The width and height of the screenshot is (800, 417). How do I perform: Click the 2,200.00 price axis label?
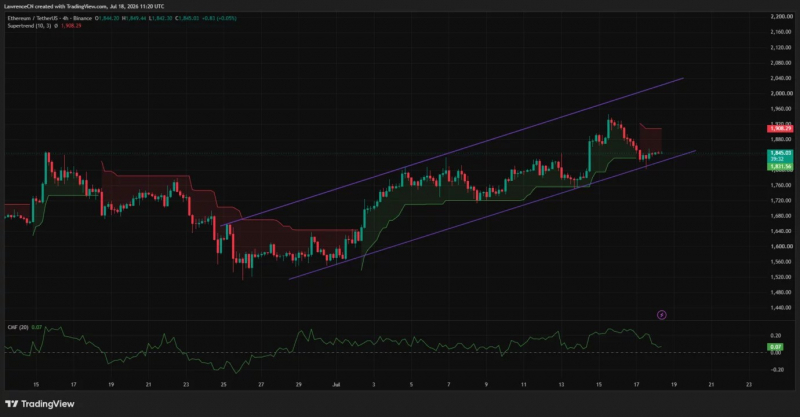click(x=781, y=16)
